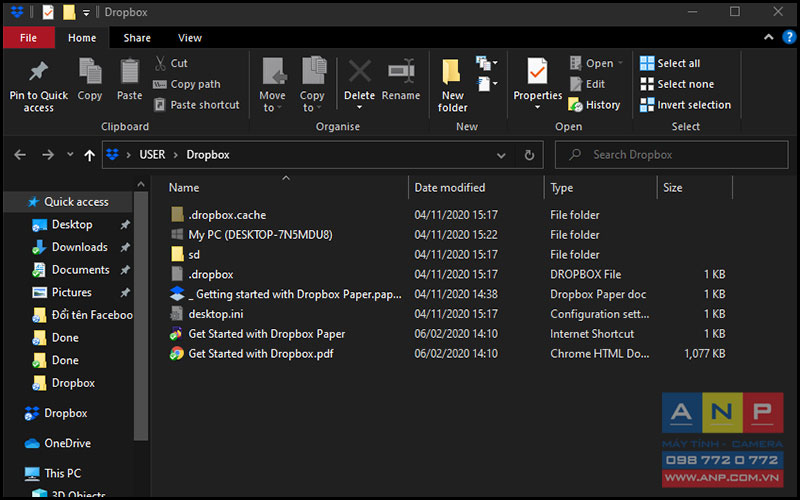Open Documents in Quick access
The image size is (800, 500).
81,270
